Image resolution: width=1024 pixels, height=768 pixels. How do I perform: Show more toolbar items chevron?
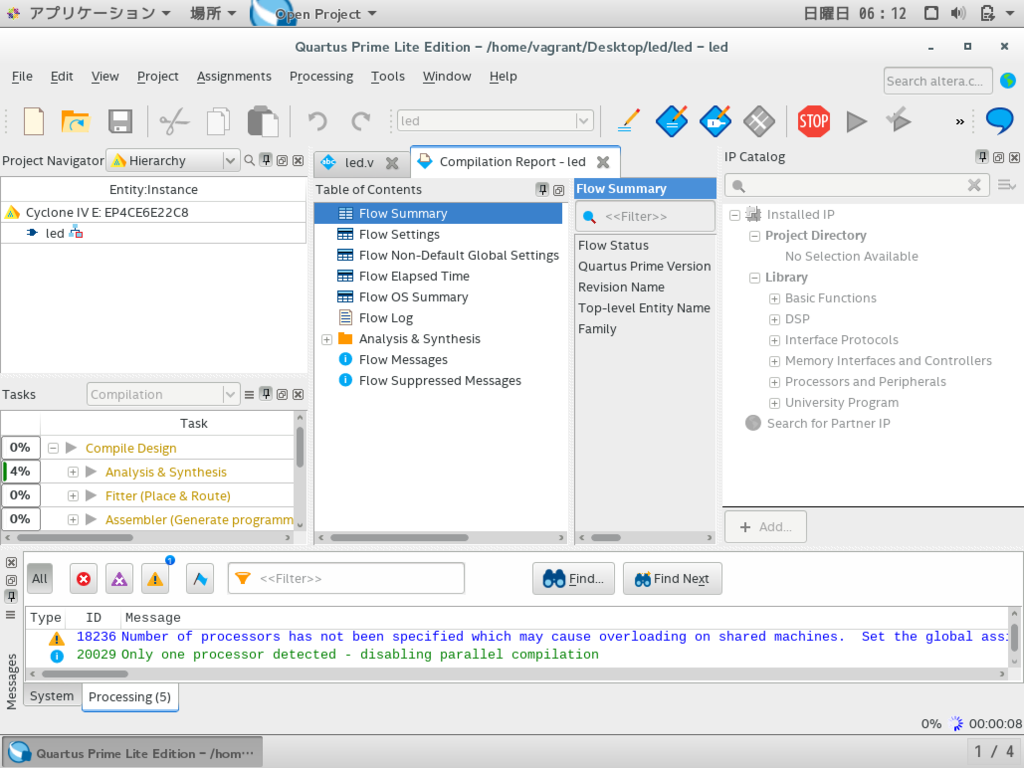click(960, 121)
